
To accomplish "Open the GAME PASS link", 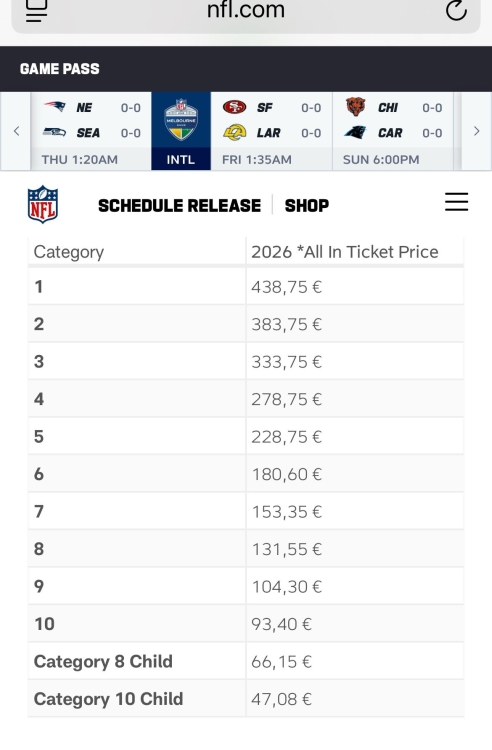I will 60,69.
